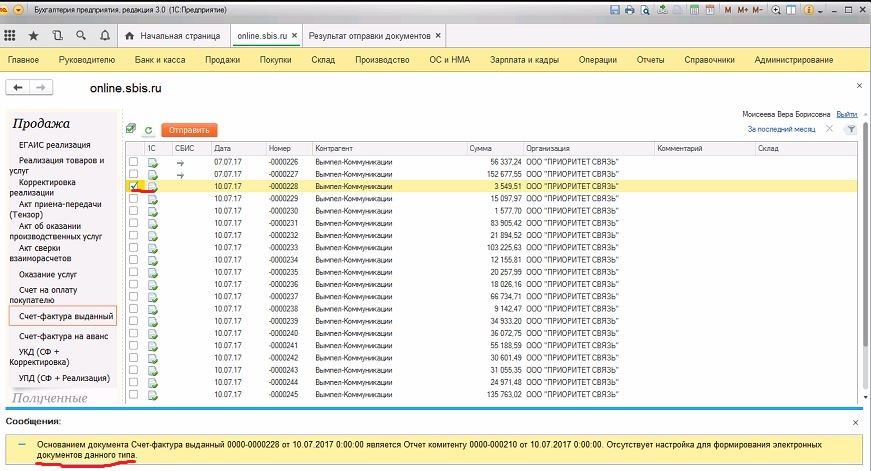Screen dimensions: 871x471
Task: Open the notifications bell icon
Action: (x=104, y=36)
